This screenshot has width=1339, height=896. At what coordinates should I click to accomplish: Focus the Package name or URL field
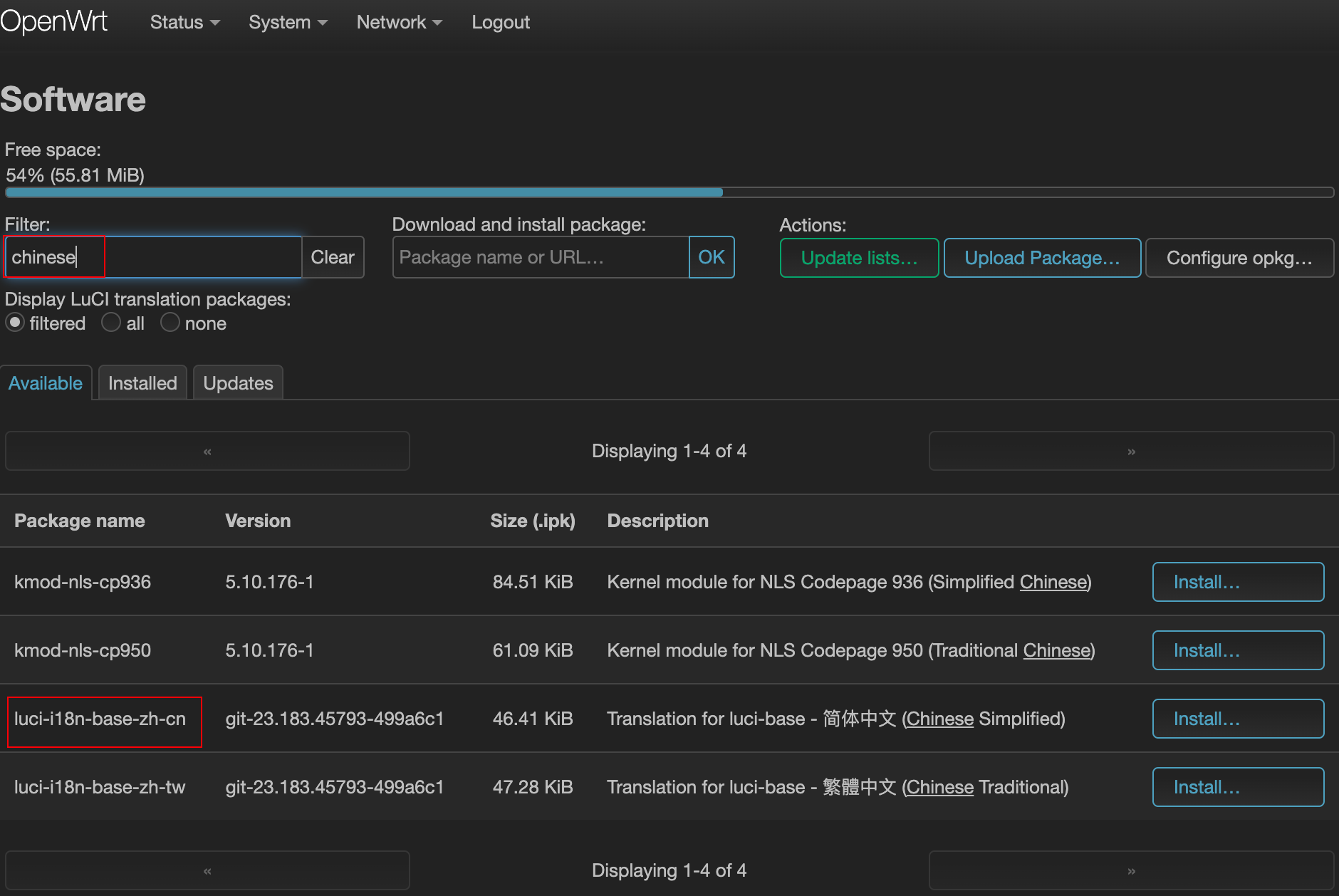click(541, 257)
